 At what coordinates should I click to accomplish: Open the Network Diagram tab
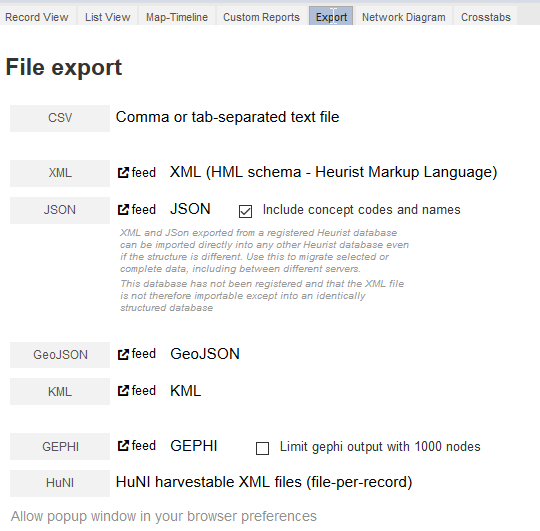404,17
